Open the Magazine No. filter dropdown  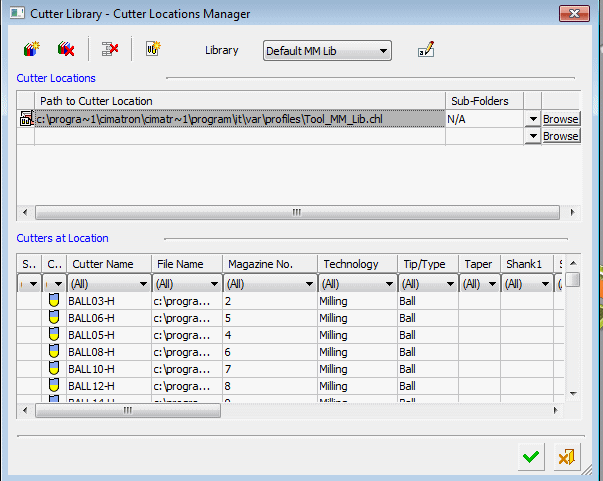click(308, 284)
